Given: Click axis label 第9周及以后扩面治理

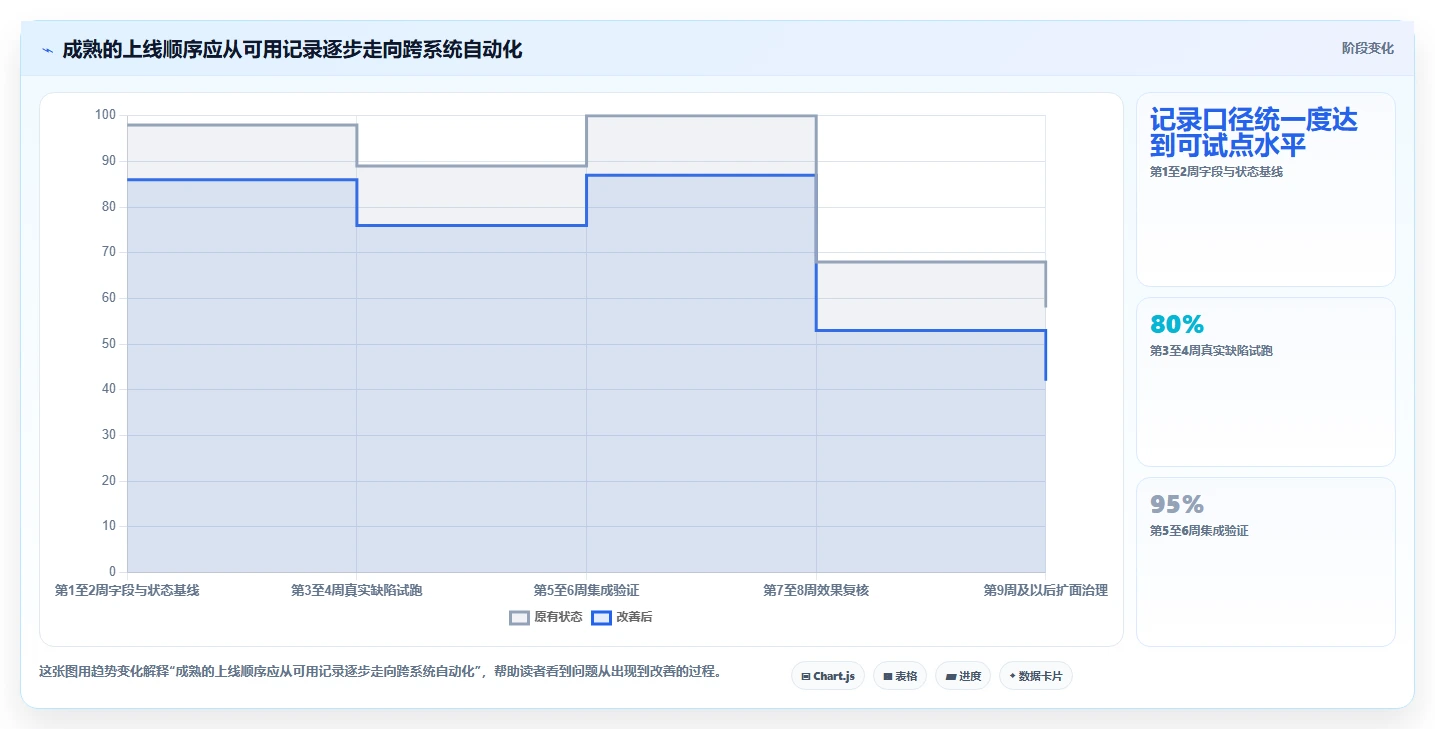Looking at the screenshot, I should [x=1046, y=591].
